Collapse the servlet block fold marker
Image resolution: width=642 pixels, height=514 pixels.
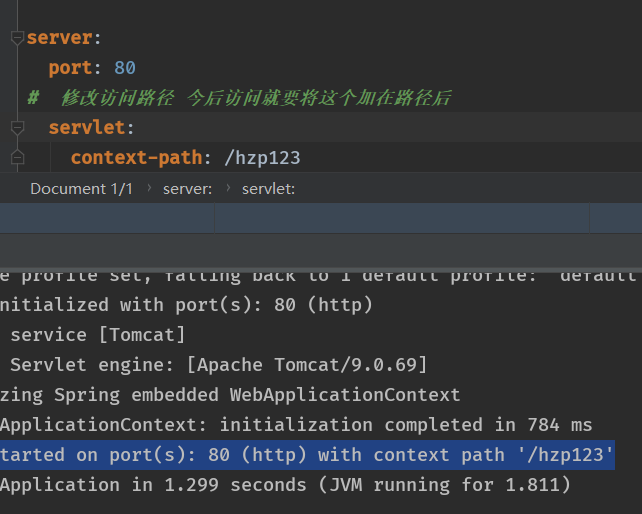(16, 128)
